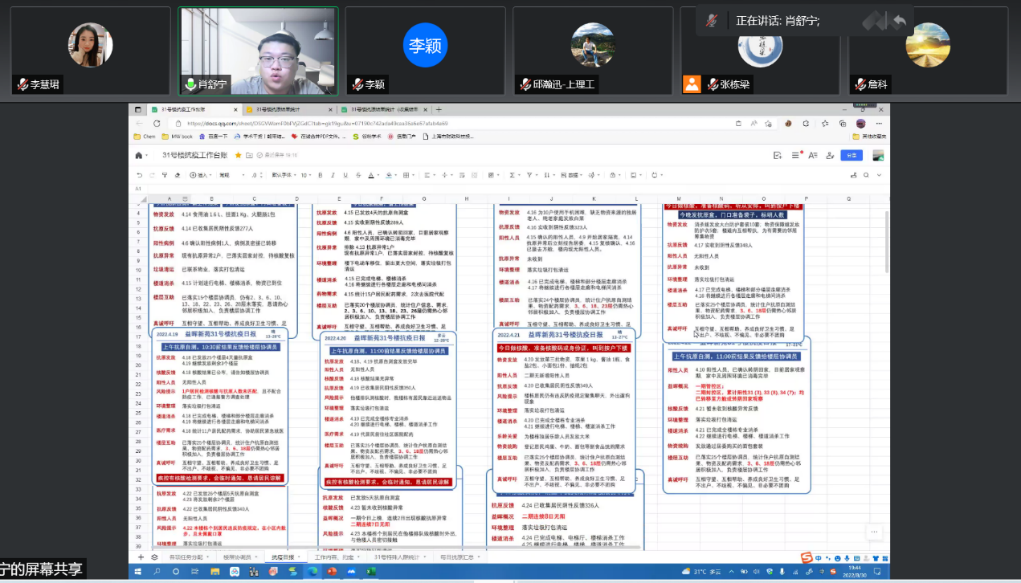This screenshot has height=583, width=1021.
Task: Switch to second browser tab with yellow icon
Action: (289, 109)
